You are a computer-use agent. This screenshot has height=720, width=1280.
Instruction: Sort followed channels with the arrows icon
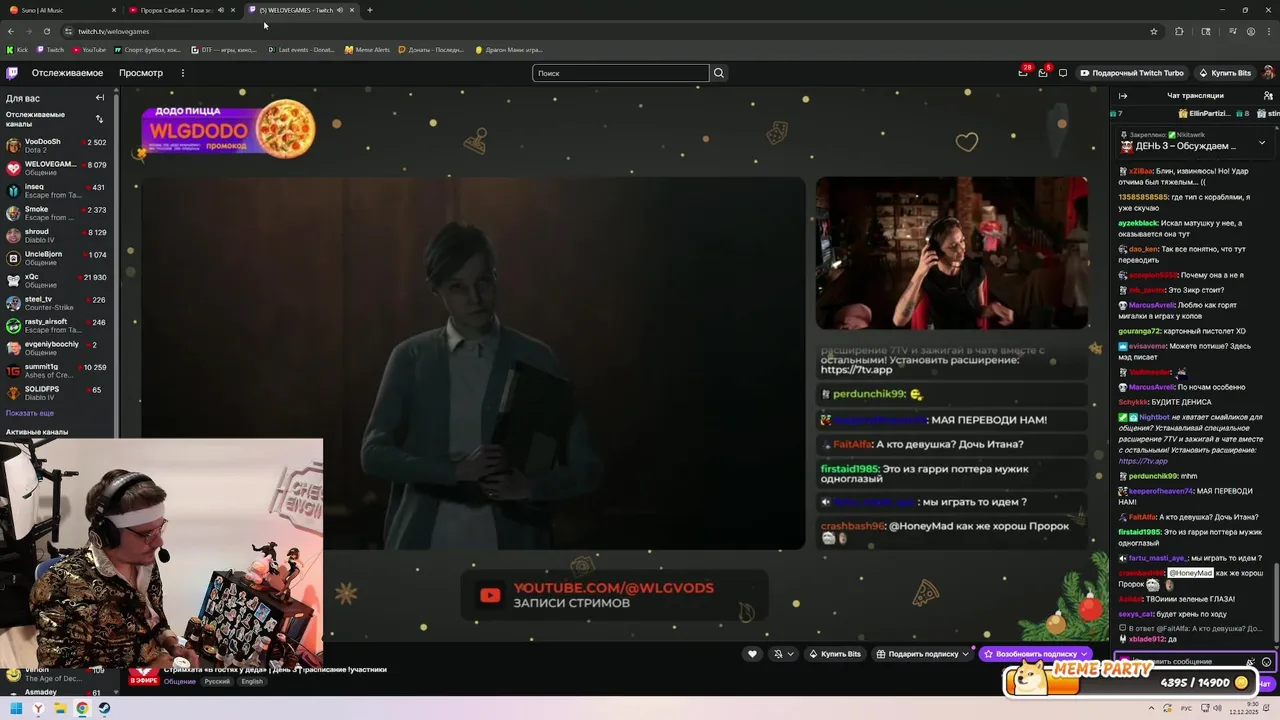[x=99, y=119]
